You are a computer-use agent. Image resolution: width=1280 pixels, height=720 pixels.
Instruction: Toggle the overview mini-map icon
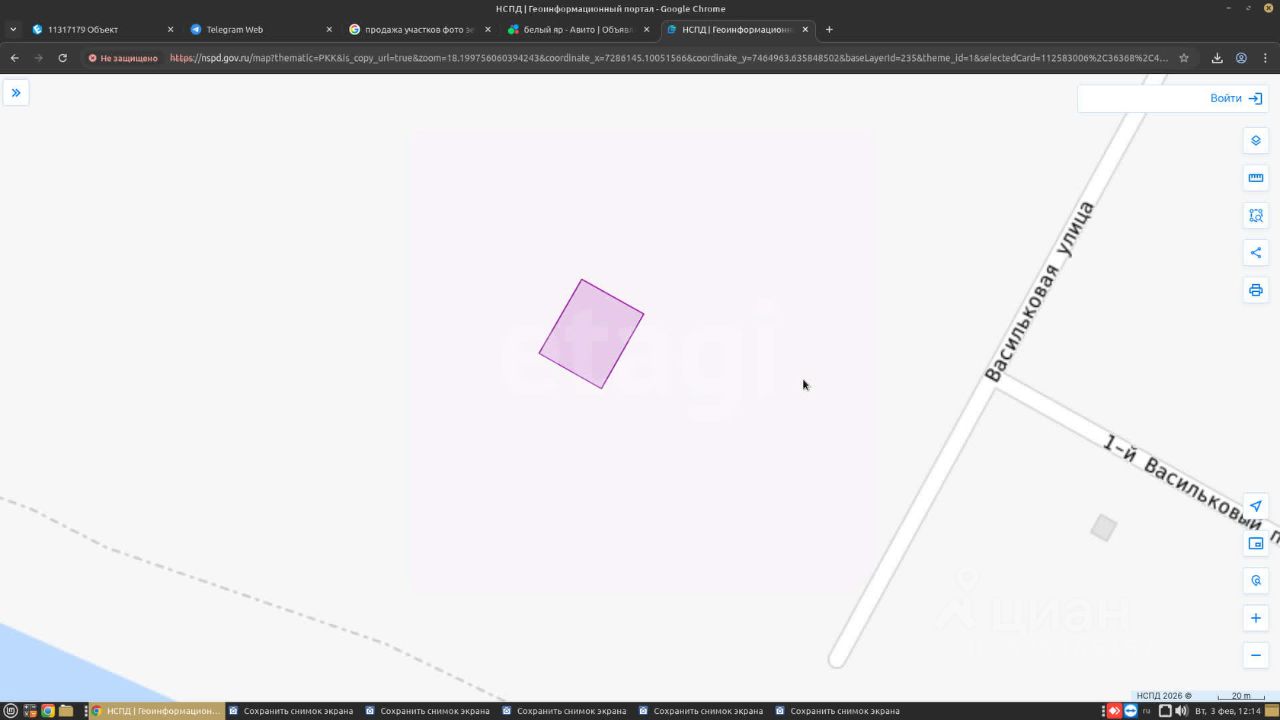coord(1256,544)
